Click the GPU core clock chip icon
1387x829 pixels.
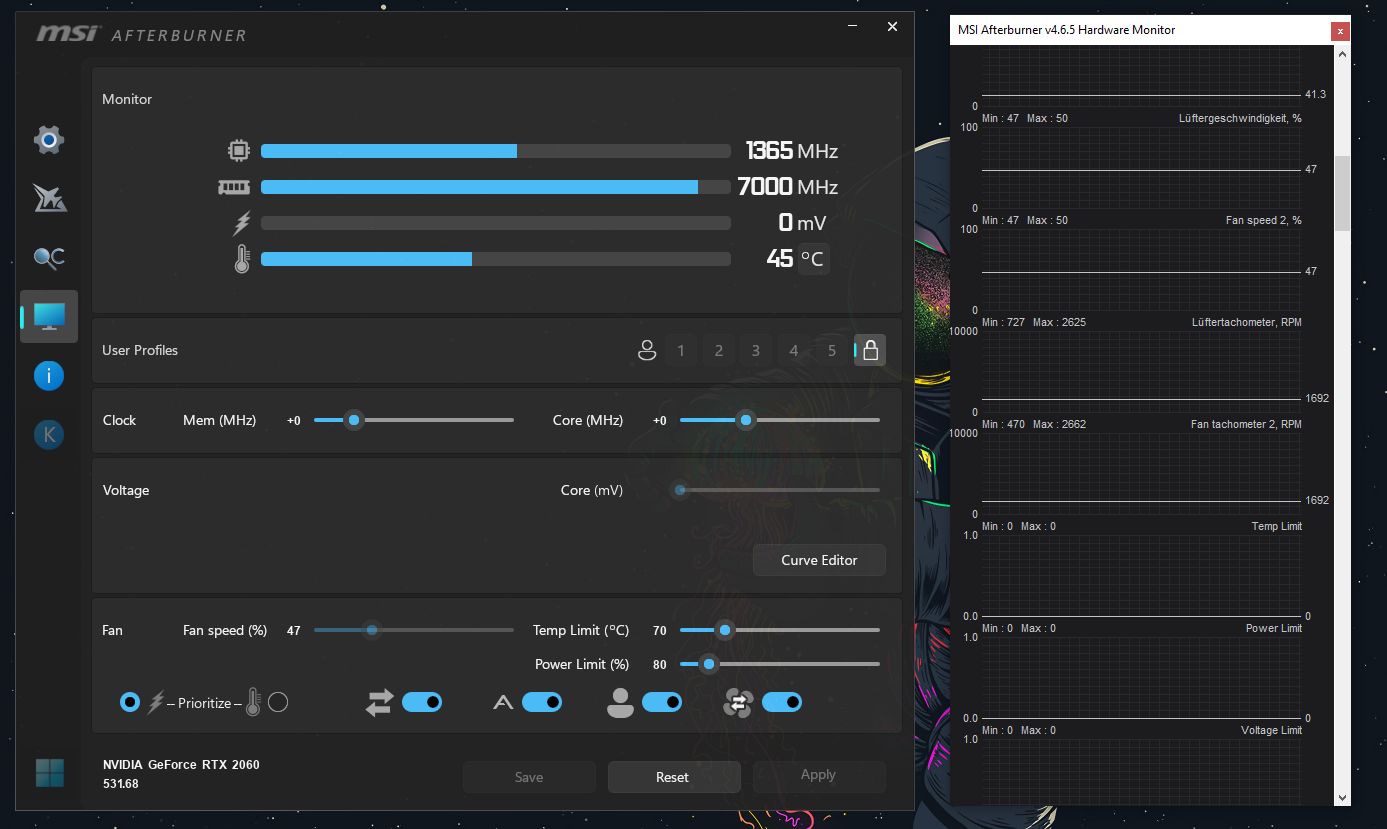[238, 151]
